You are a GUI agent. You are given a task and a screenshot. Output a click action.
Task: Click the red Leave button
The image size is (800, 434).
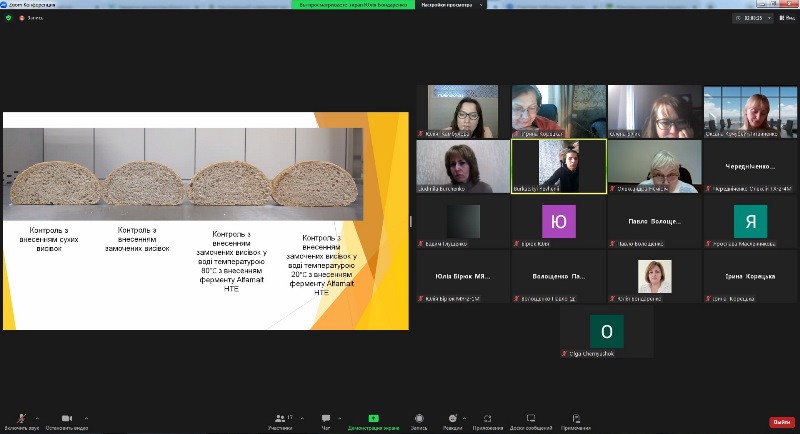point(781,422)
